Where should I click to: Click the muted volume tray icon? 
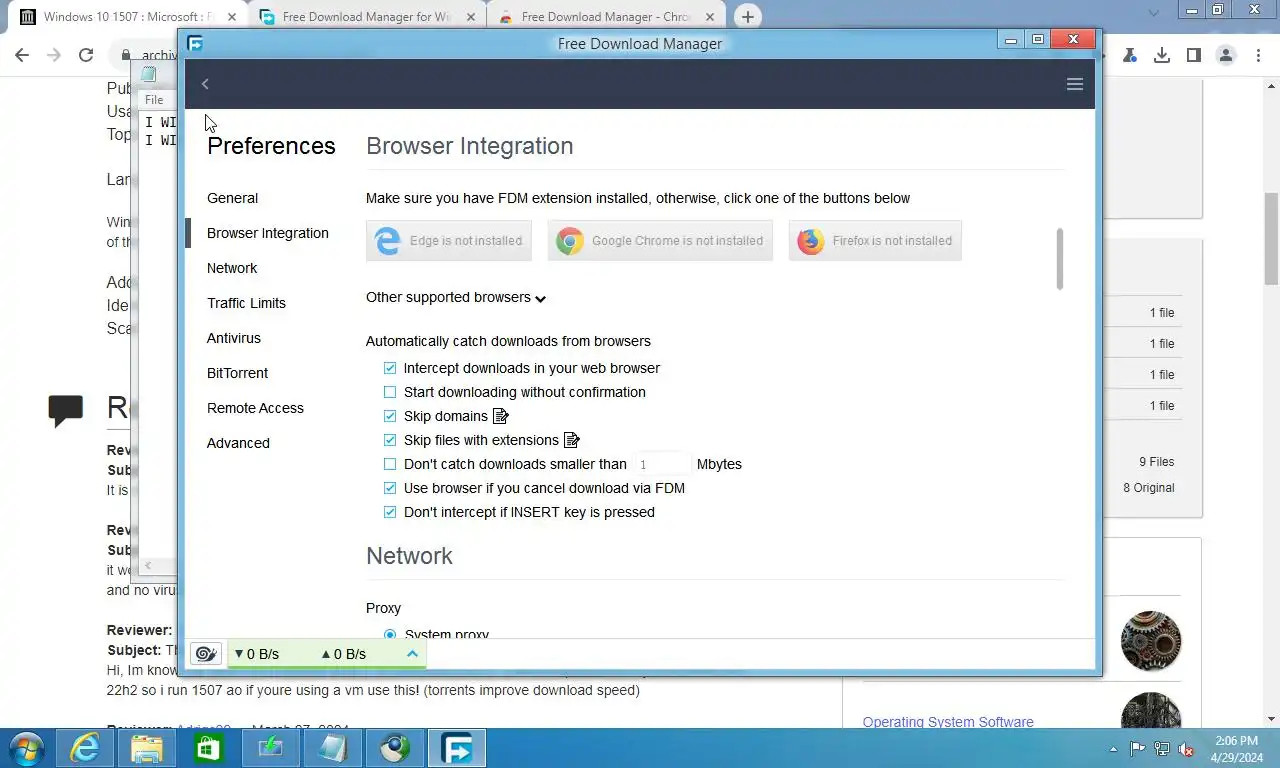click(x=1187, y=749)
